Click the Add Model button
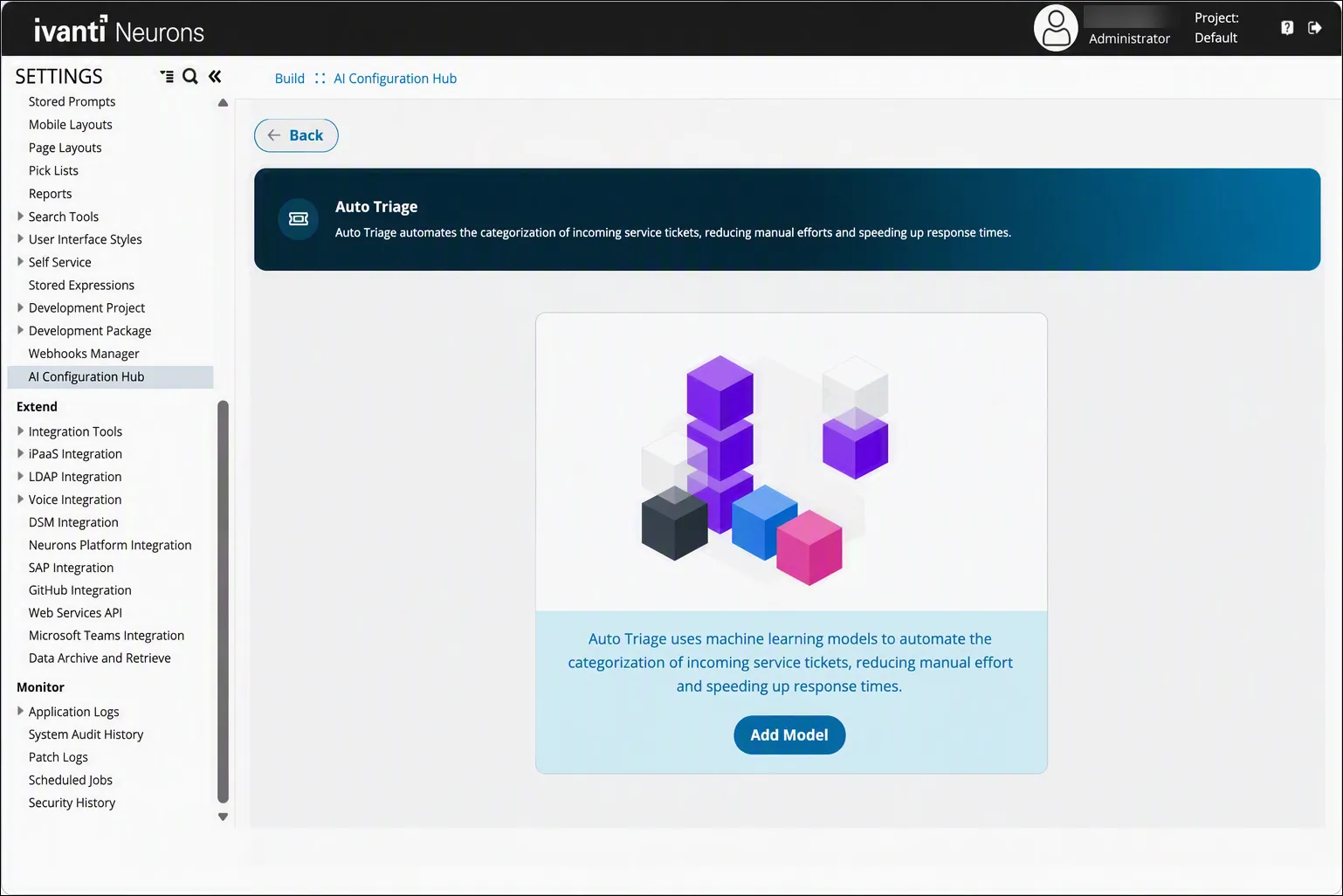Viewport: 1343px width, 896px height. pos(789,735)
